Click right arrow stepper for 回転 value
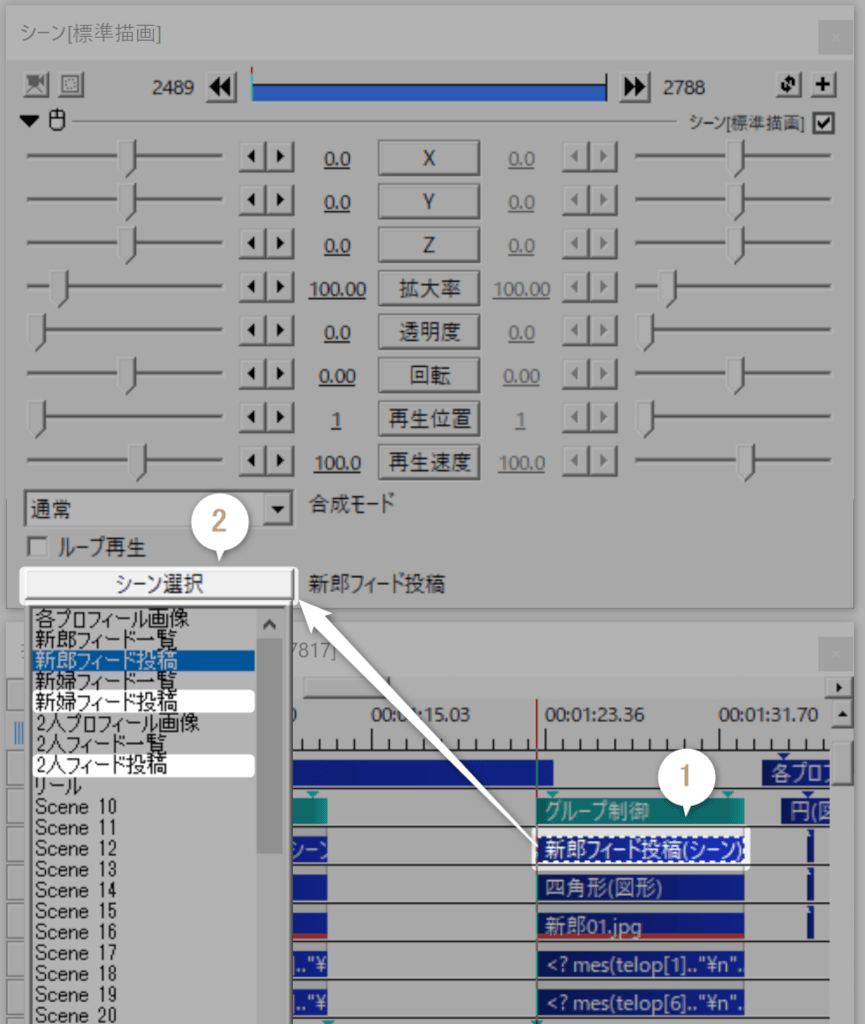865x1024 pixels. pyautogui.click(x=279, y=374)
